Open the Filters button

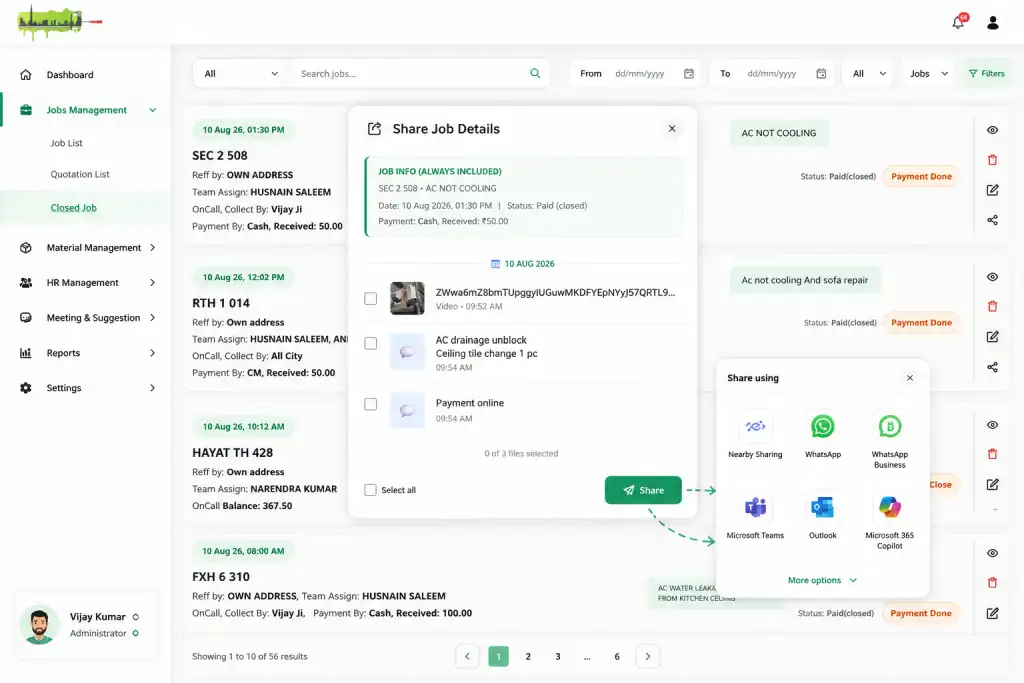click(x=986, y=74)
